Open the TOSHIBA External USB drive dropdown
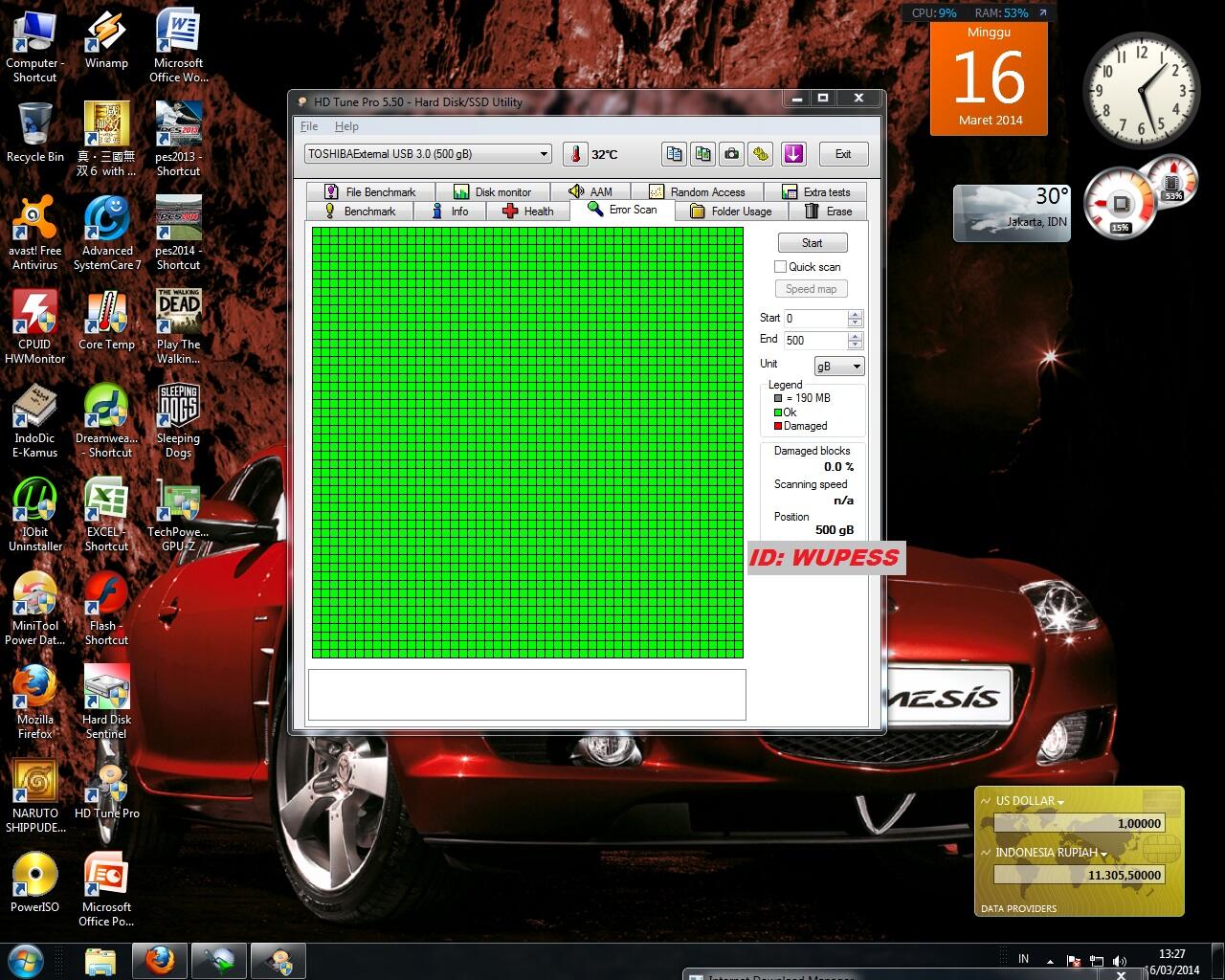The width and height of the screenshot is (1225, 980). point(428,154)
